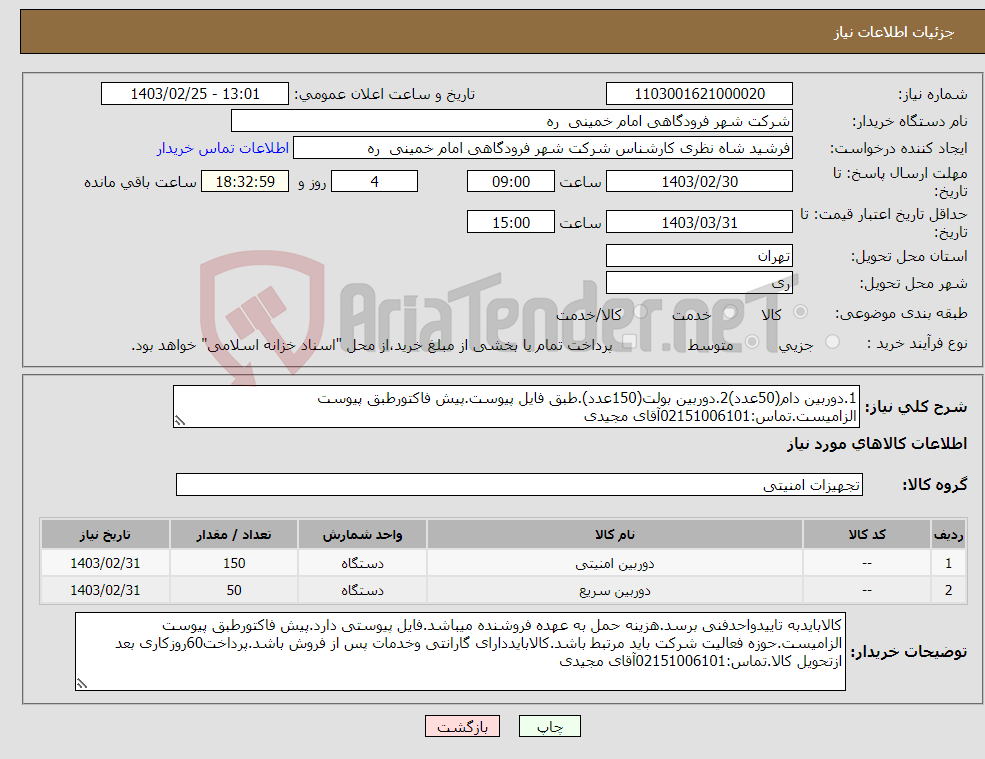Screen dimensions: 985x759
Task: Click the quantity cell showing 50
Action: tap(234, 591)
